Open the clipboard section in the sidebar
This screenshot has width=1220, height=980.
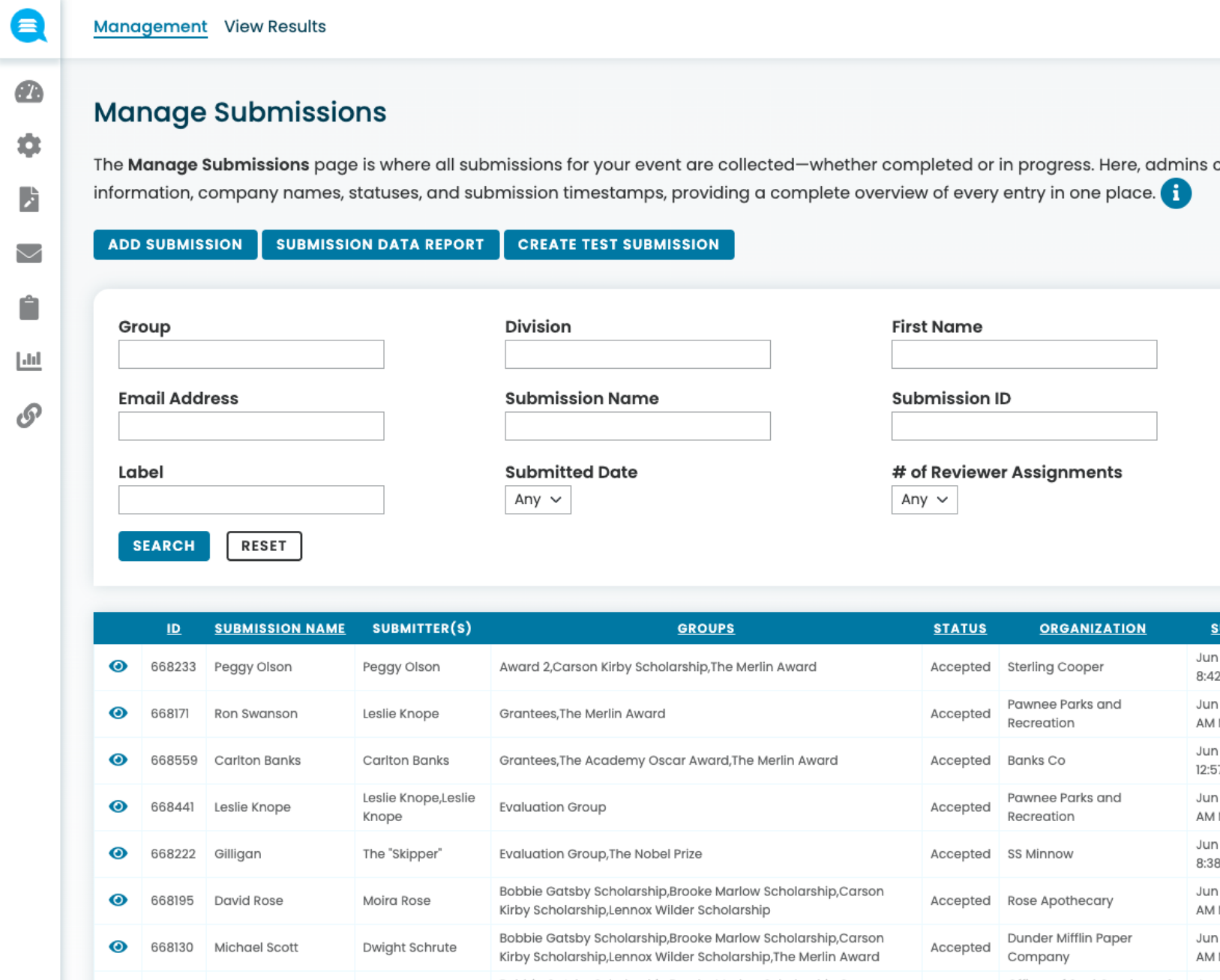pos(28,307)
